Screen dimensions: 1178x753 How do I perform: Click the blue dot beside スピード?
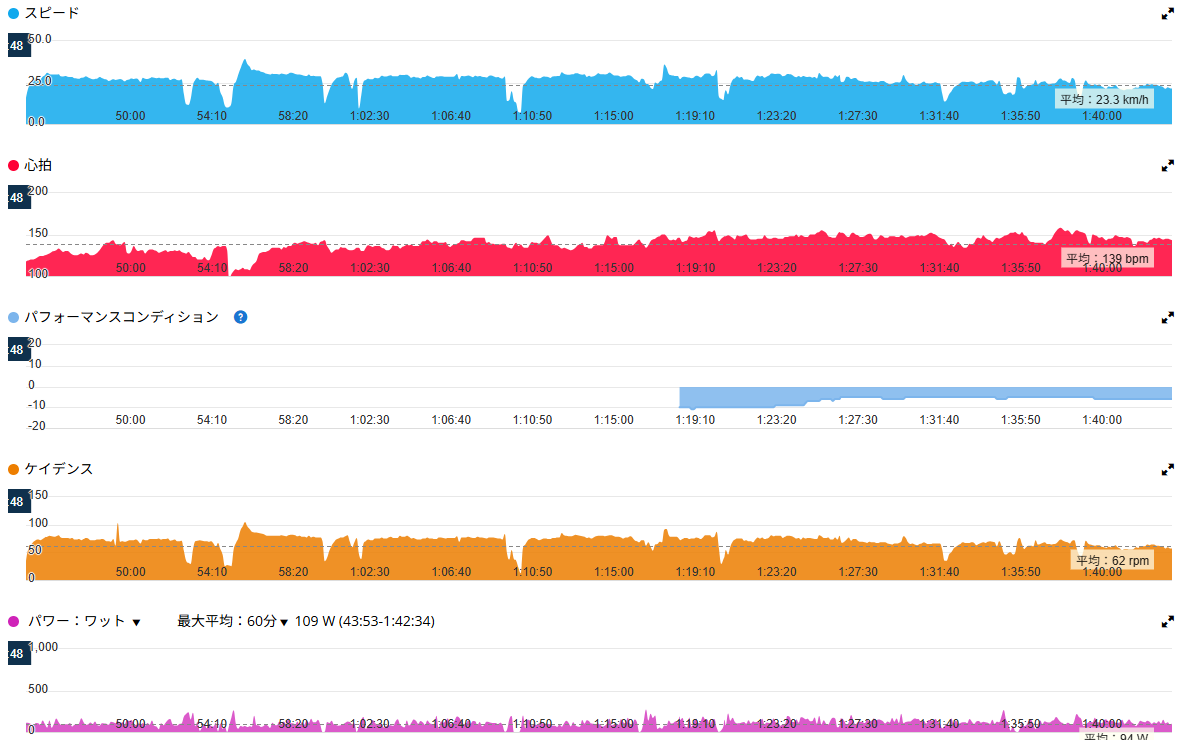click(13, 14)
